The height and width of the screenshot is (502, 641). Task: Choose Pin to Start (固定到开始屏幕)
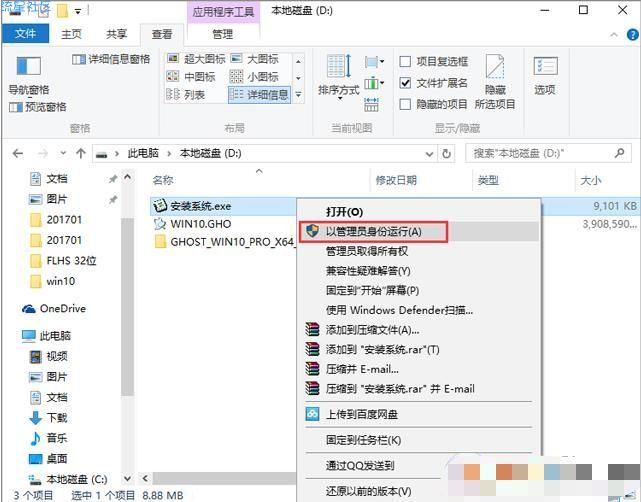[372, 291]
